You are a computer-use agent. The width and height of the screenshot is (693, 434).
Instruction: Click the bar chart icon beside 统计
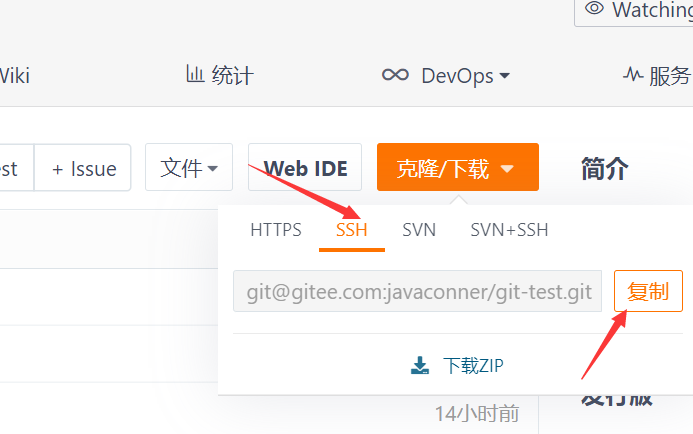click(194, 74)
